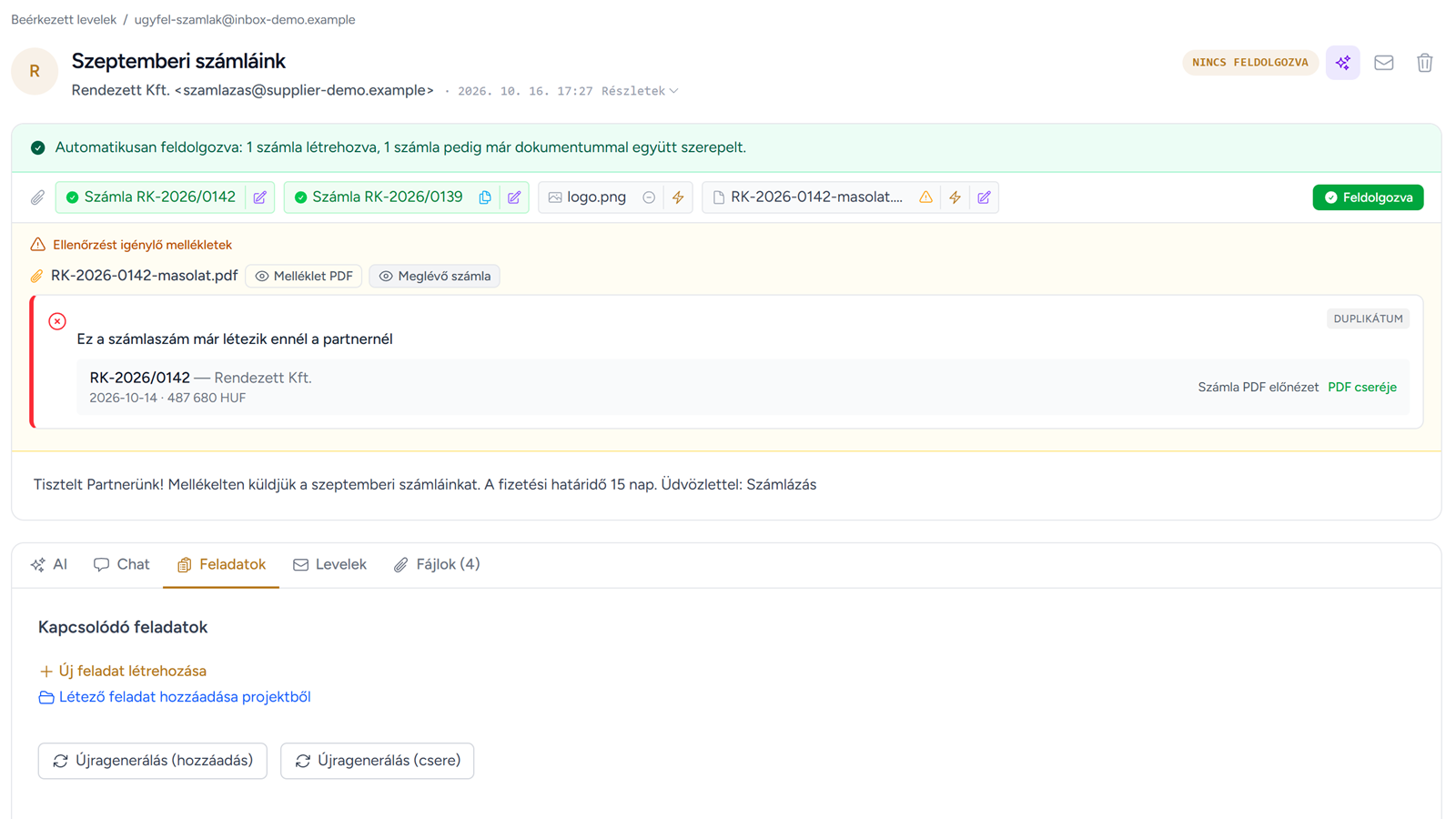Click the lightning bolt on the RK-2026-0142-masolat chip
The width and height of the screenshot is (1456, 819).
955,197
